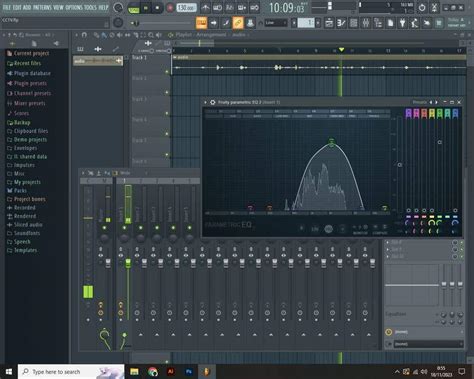The height and width of the screenshot is (379, 474).
Task: Click the red record button
Action: point(170,8)
